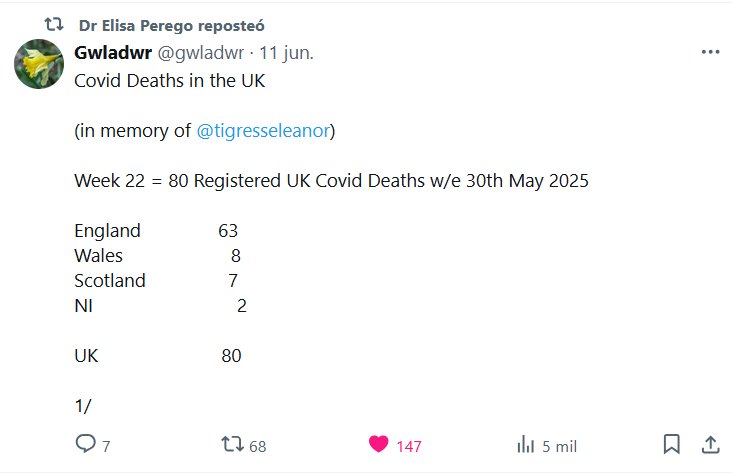Open the Gwladwr display name
The width and height of the screenshot is (732, 474).
tap(112, 53)
